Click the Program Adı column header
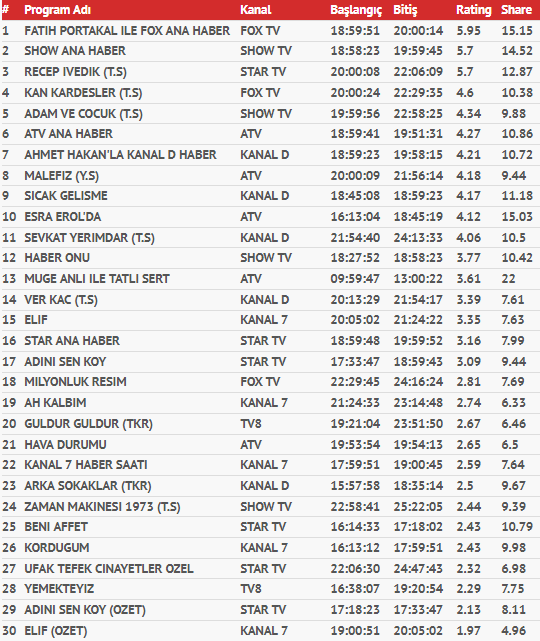 tap(58, 10)
